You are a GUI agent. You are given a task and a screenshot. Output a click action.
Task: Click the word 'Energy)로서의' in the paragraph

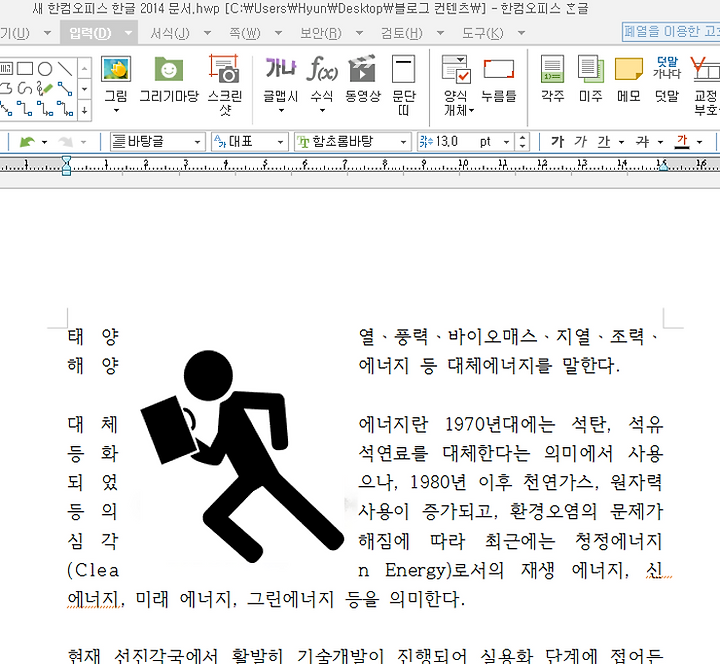pyautogui.click(x=444, y=571)
